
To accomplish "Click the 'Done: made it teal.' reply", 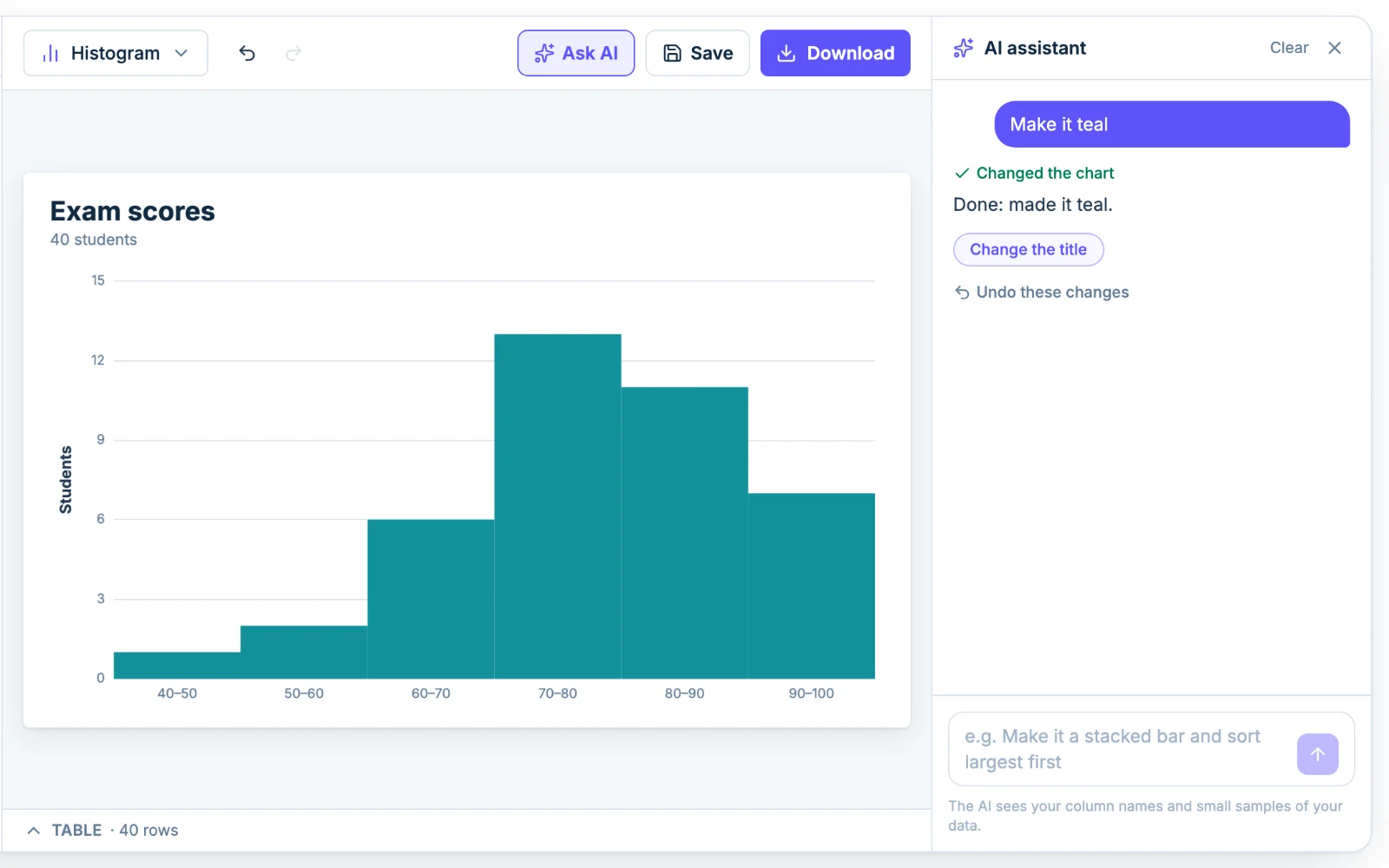I will (x=1033, y=205).
